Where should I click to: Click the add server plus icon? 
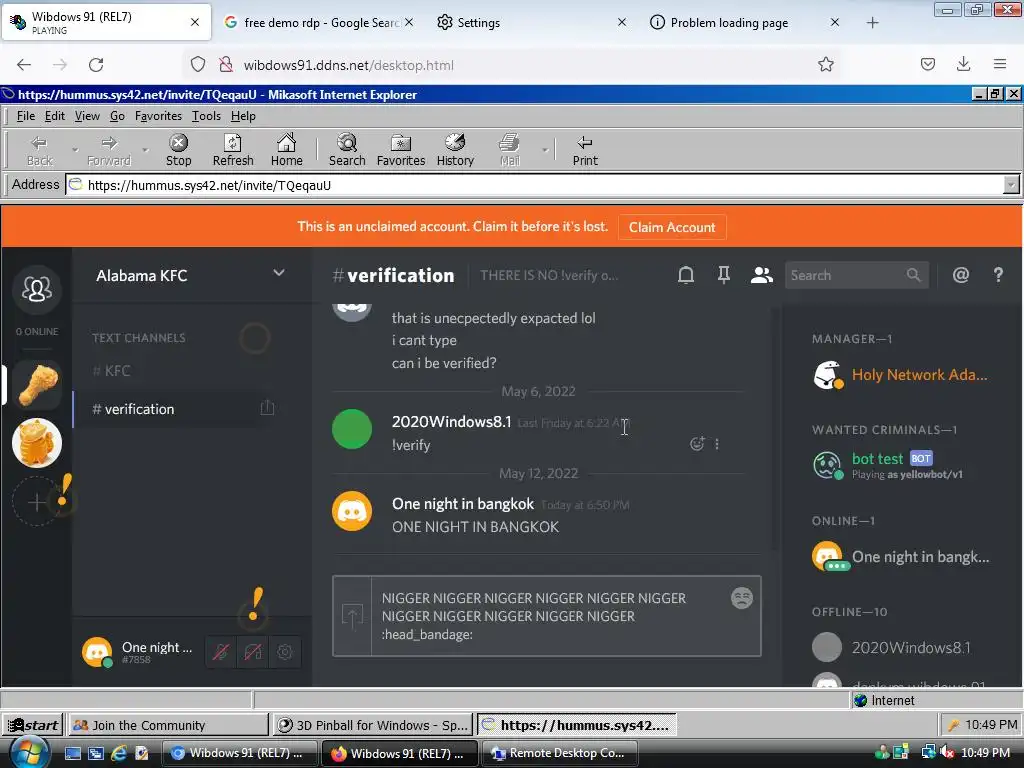click(37, 502)
